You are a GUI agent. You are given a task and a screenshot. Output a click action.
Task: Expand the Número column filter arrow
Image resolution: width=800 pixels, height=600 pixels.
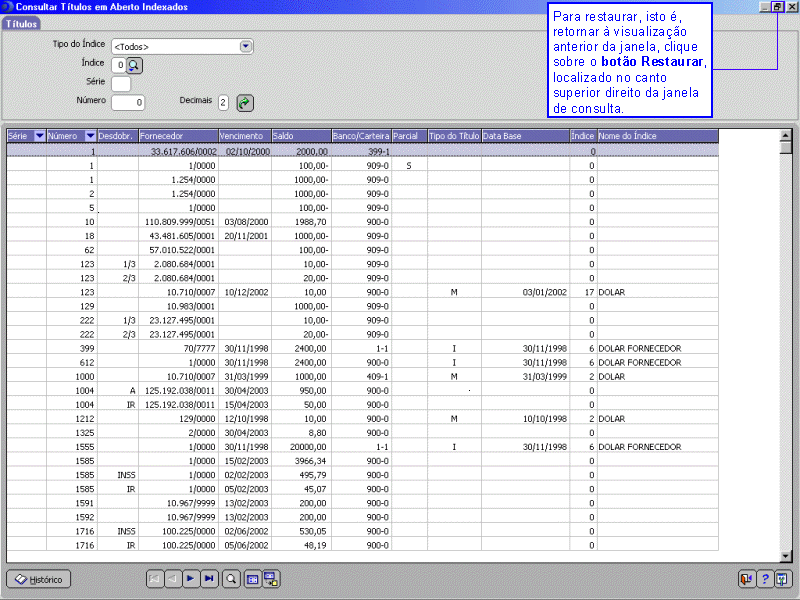[90, 136]
